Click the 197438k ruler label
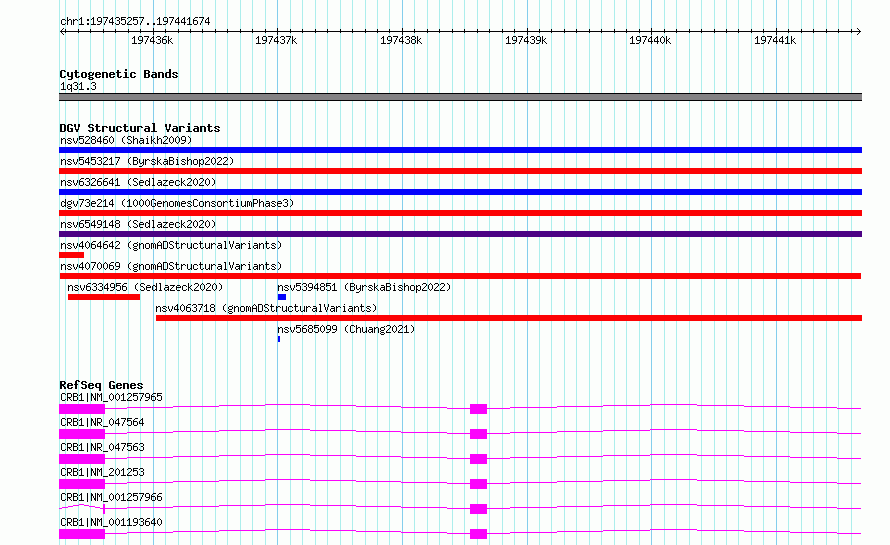 pos(401,40)
